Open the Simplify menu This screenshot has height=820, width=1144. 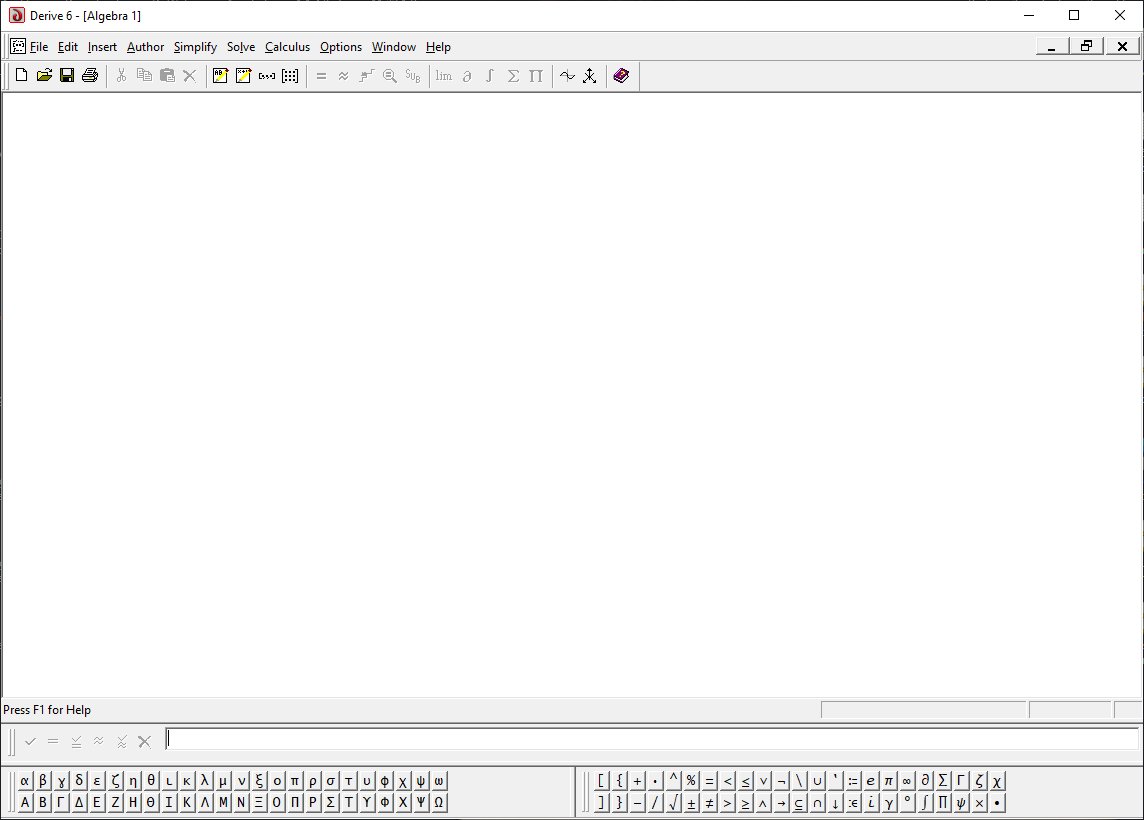point(195,47)
